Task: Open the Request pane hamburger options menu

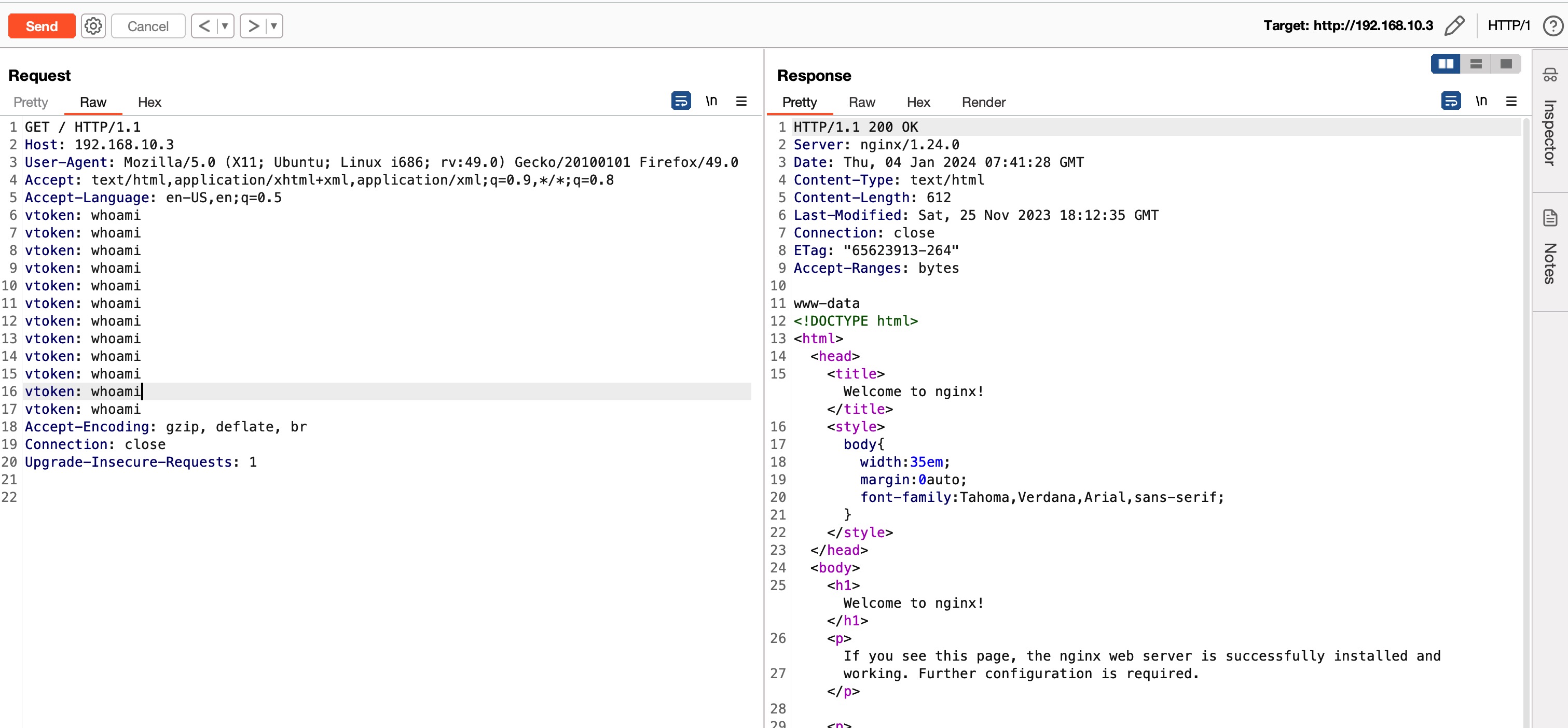Action: click(741, 101)
